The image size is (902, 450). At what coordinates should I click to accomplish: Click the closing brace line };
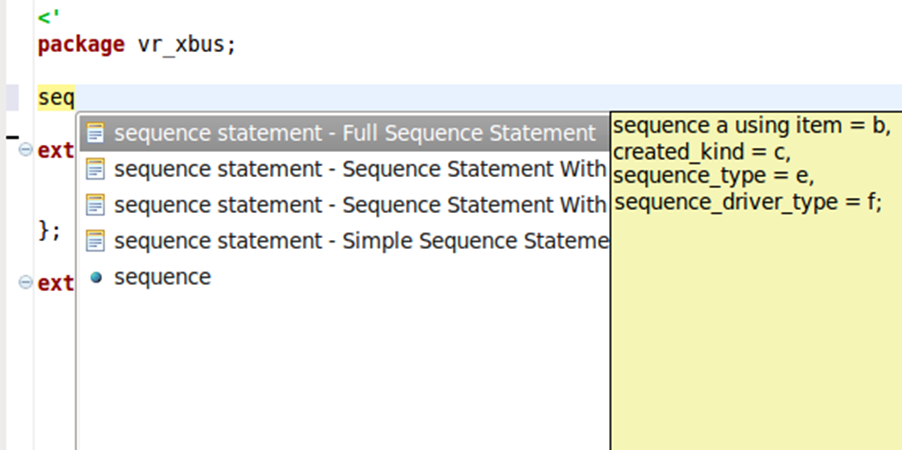(x=49, y=230)
